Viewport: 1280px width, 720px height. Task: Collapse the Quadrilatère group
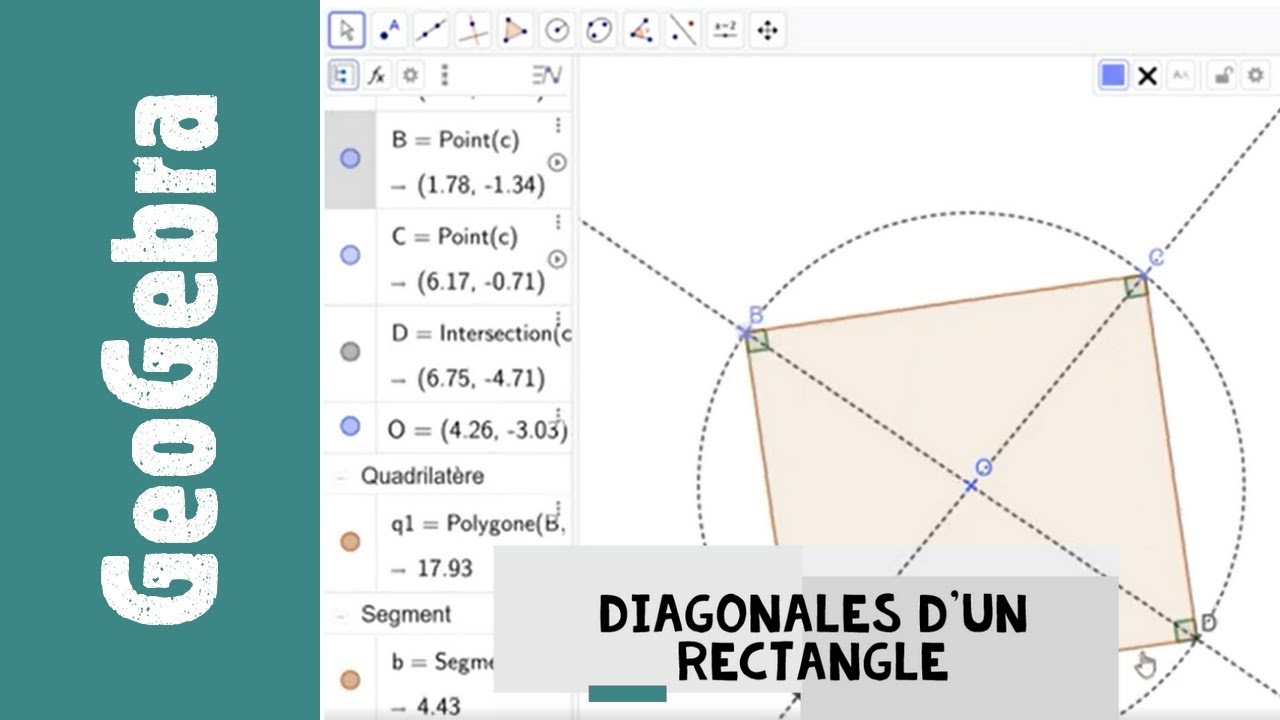coord(341,477)
